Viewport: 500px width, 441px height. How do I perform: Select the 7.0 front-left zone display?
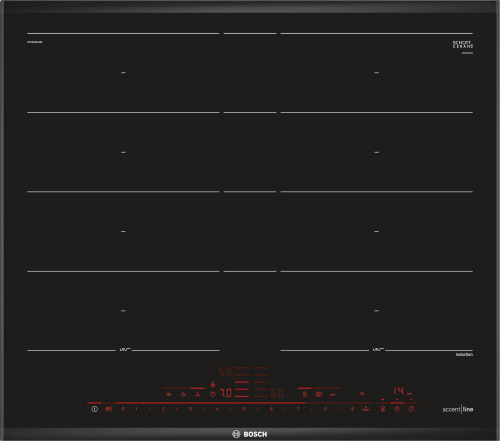(x=226, y=393)
